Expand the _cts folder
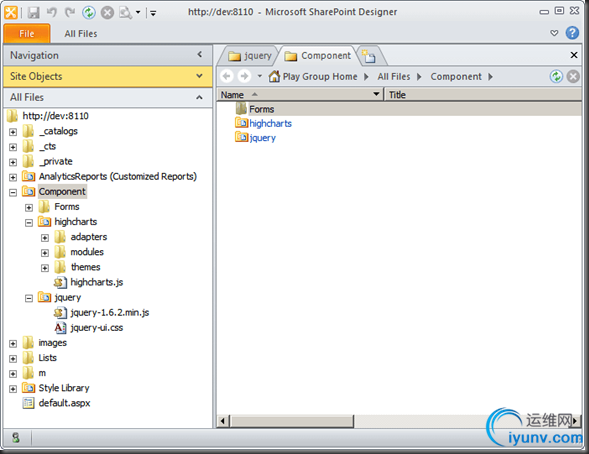589x454 pixels. 13,147
